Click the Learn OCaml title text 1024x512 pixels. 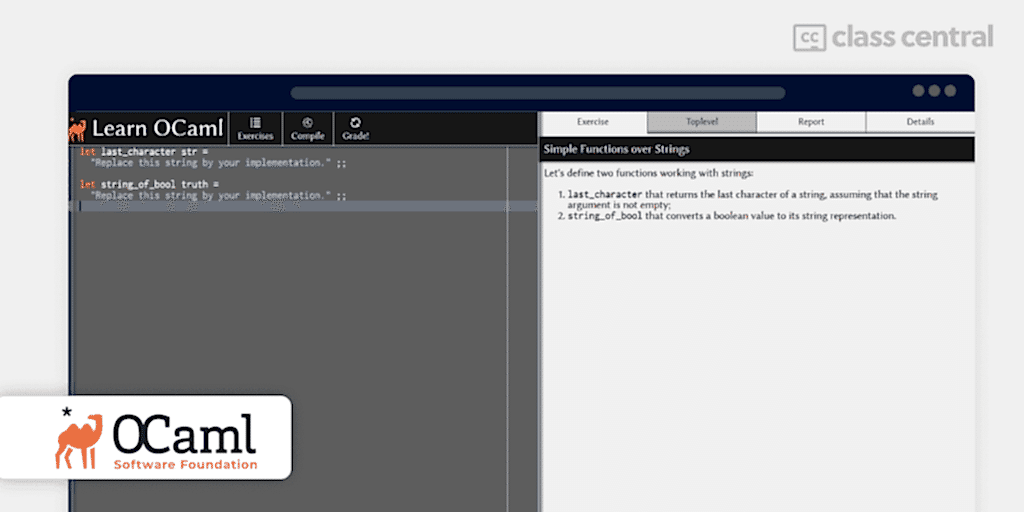(157, 129)
